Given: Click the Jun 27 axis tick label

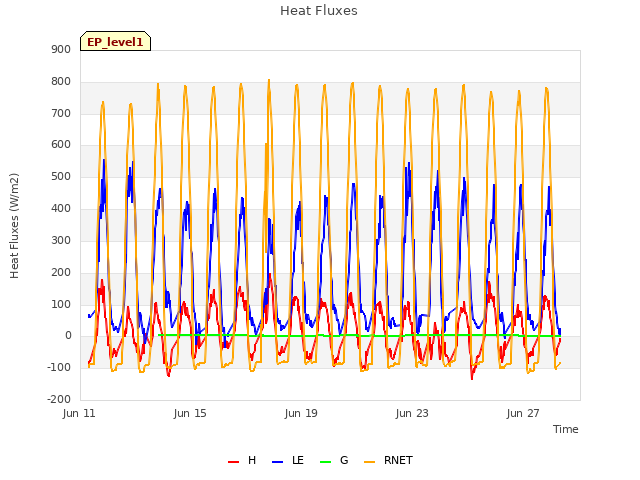Looking at the screenshot, I should coord(523,413).
